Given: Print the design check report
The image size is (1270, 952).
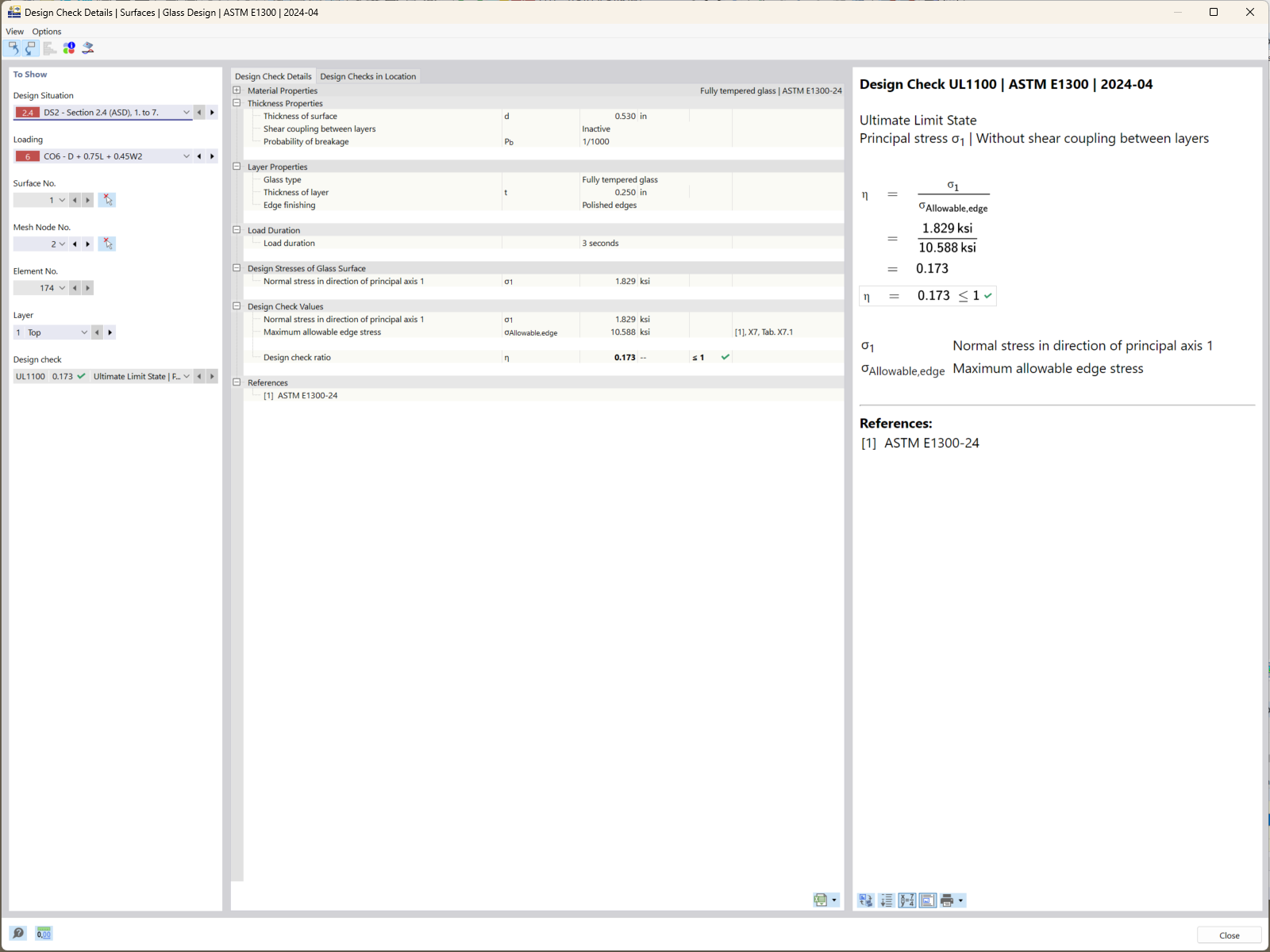Looking at the screenshot, I should tap(949, 900).
